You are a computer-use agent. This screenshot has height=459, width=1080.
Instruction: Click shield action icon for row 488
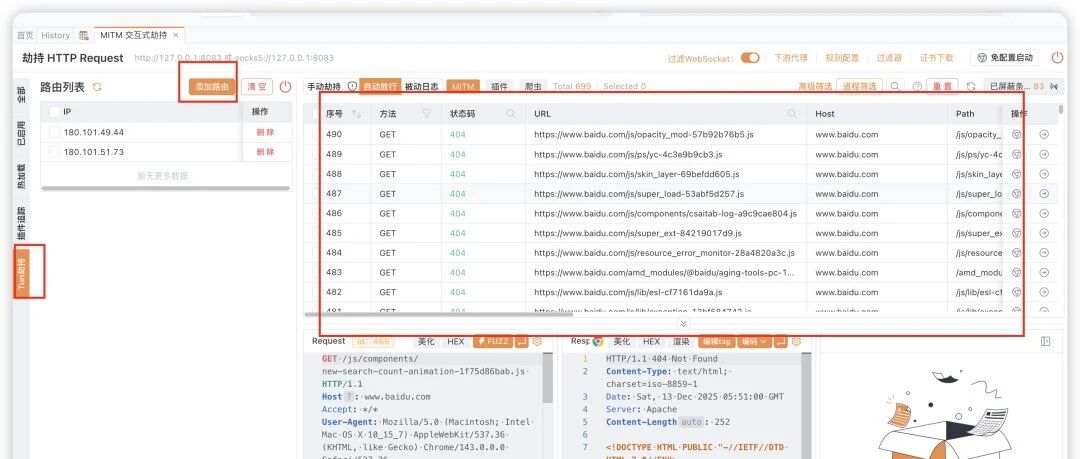click(x=1016, y=174)
